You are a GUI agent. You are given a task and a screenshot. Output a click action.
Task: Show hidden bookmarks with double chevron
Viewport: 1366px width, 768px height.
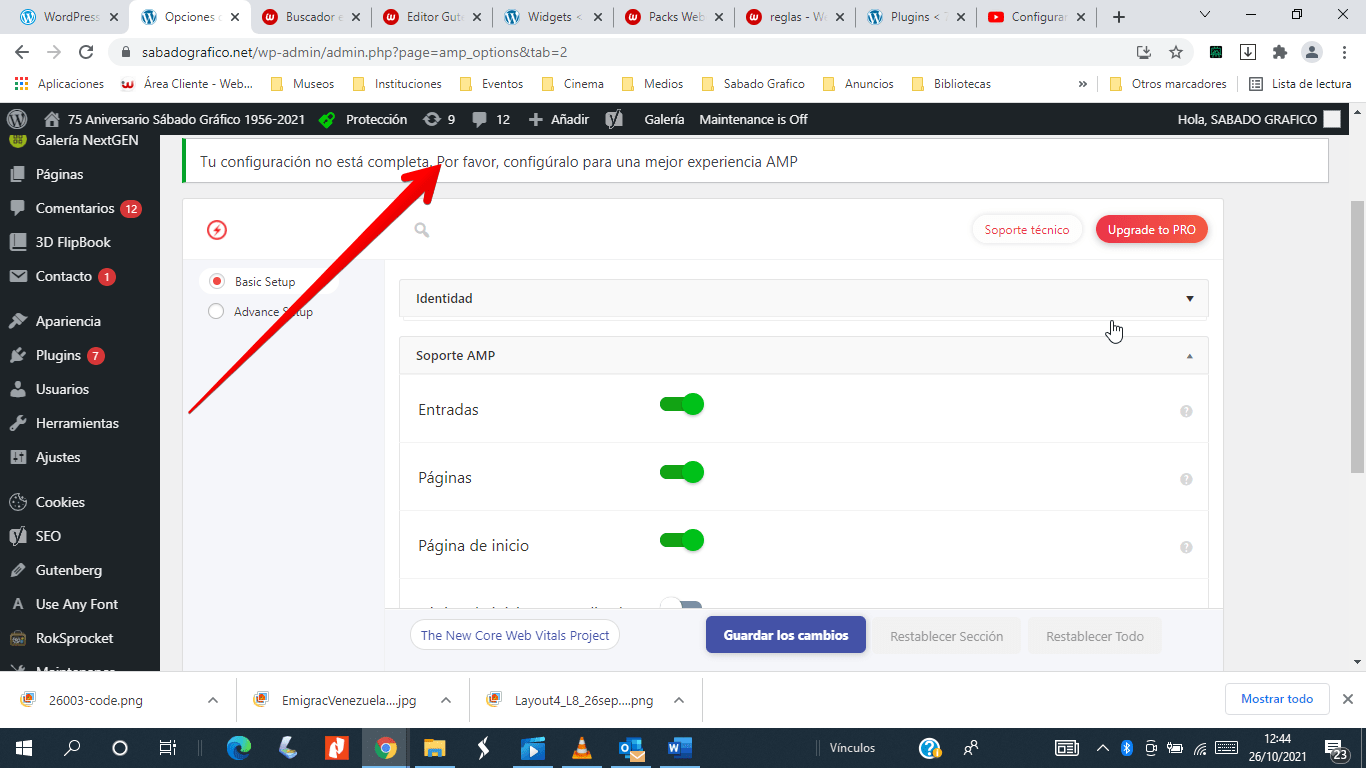1082,84
